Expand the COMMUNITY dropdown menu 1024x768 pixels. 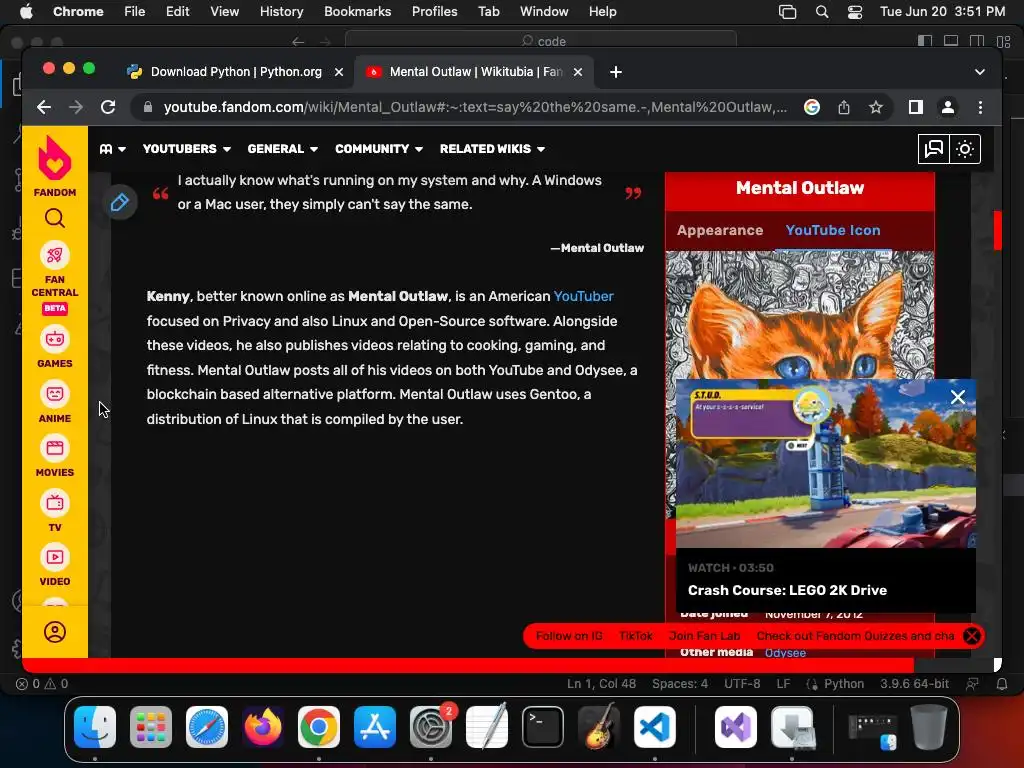379,149
